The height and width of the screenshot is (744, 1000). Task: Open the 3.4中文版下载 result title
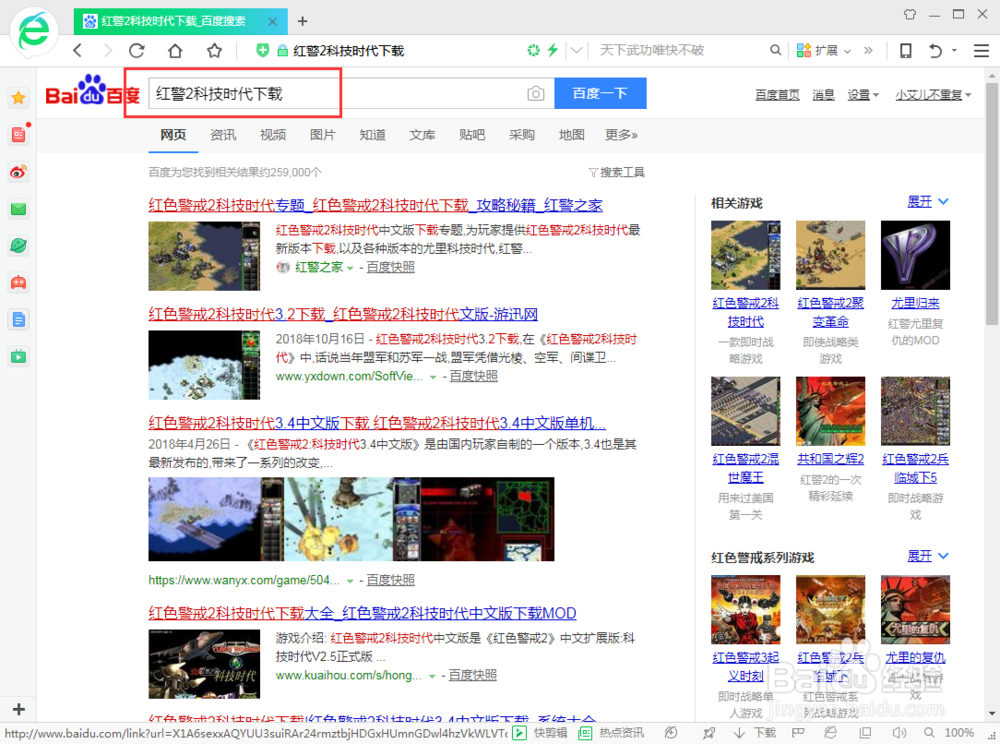(377, 423)
